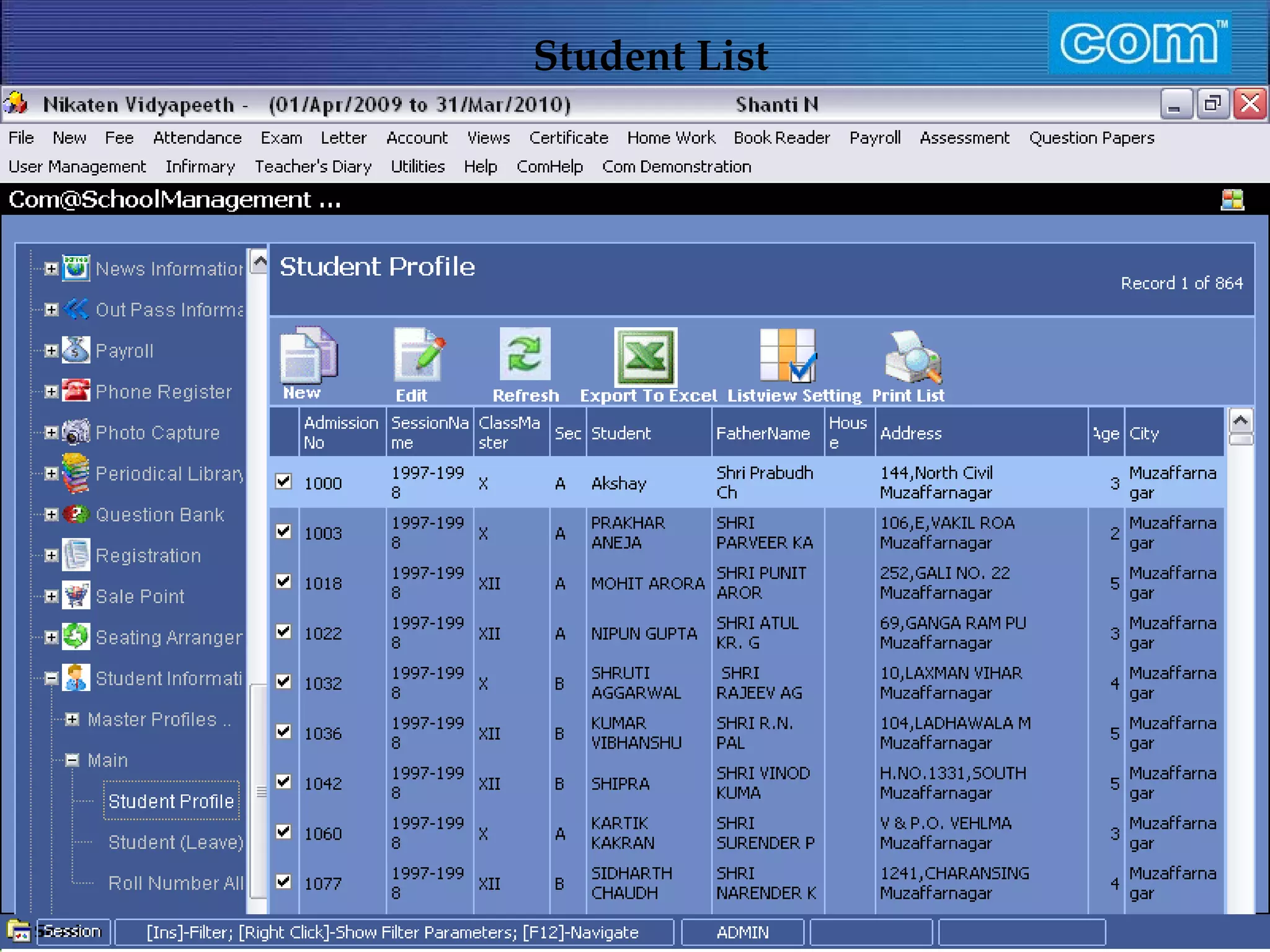Click the Refresh green arrows icon
The image size is (1270, 952).
tap(525, 354)
